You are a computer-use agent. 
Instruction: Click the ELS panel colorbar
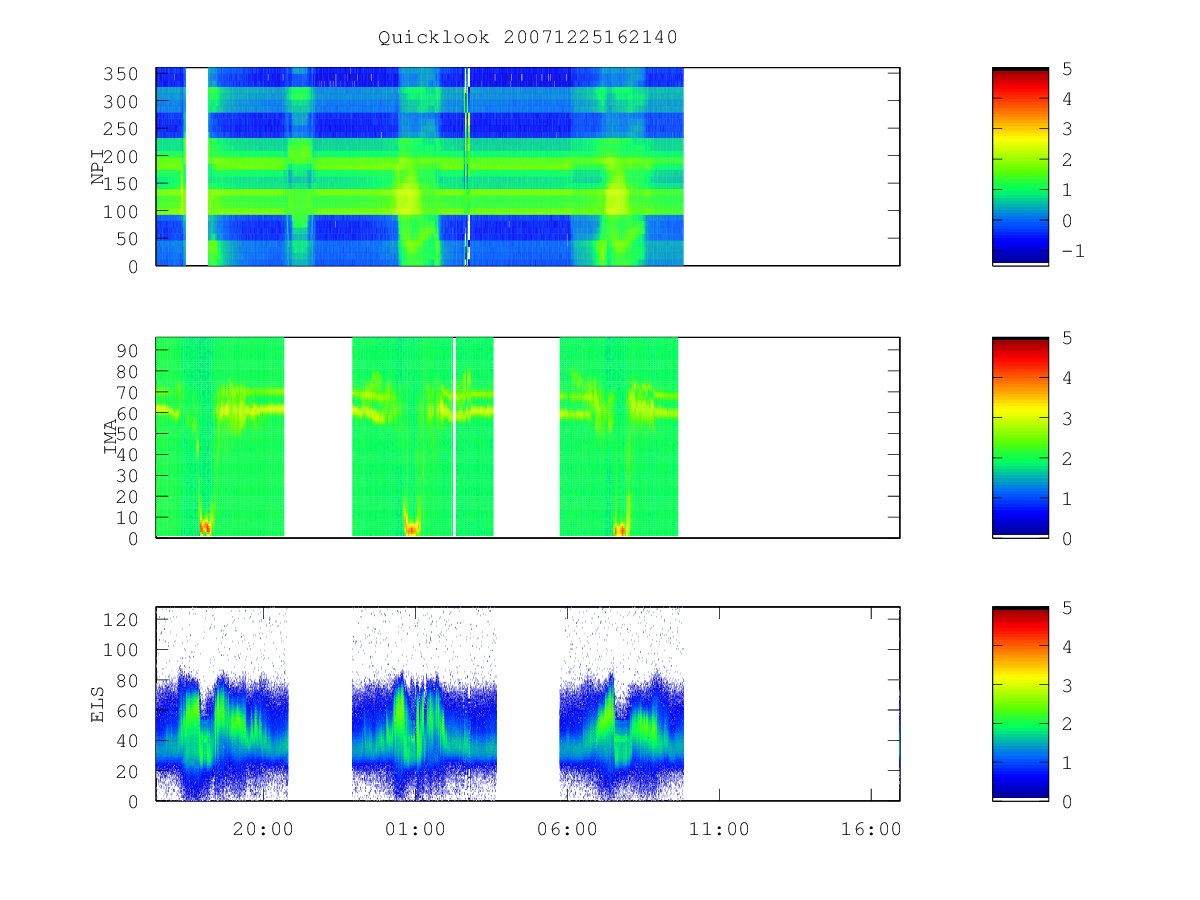1020,703
